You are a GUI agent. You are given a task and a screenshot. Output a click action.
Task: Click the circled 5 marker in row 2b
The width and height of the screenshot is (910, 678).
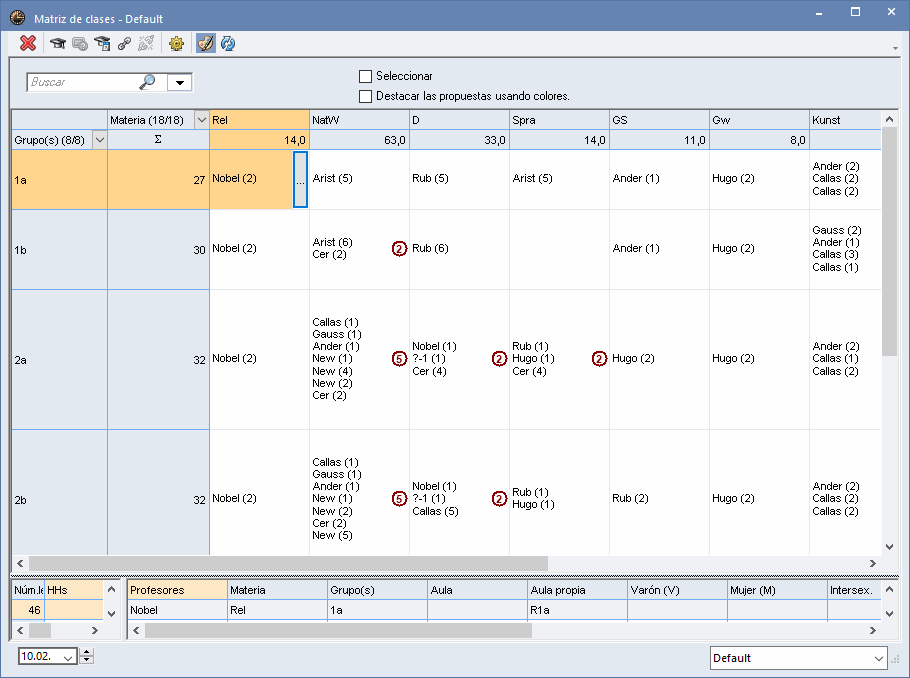tap(399, 499)
